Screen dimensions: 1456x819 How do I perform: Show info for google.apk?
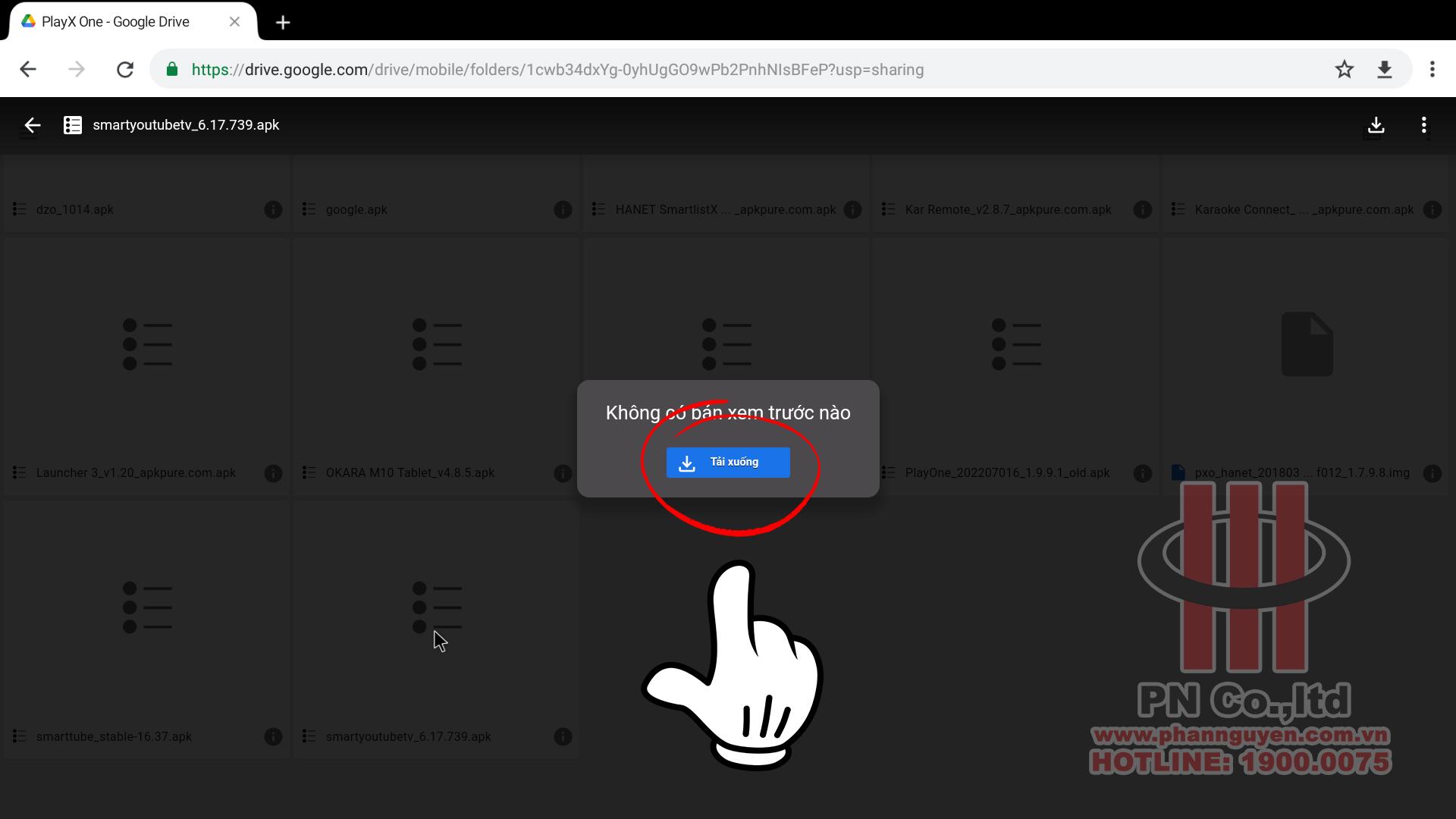coord(563,210)
